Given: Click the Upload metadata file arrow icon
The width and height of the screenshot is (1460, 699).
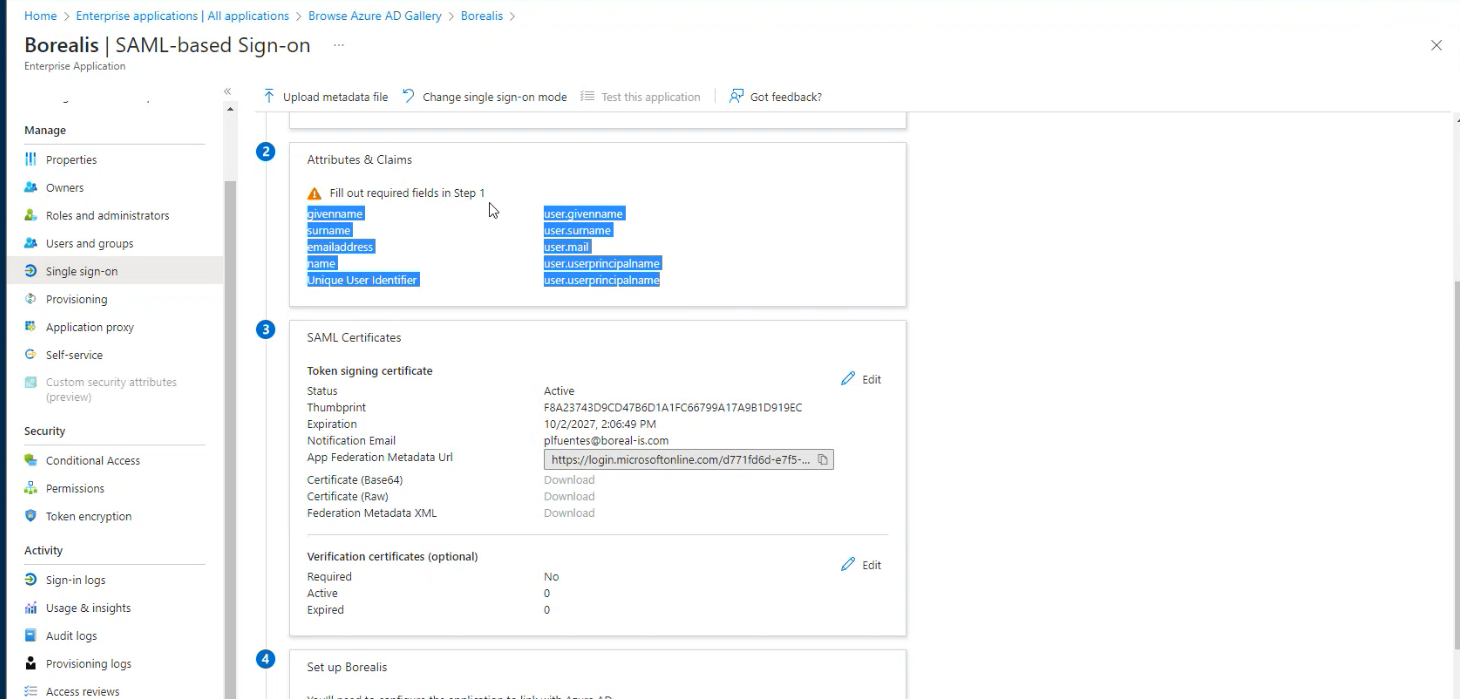Looking at the screenshot, I should tap(269, 96).
